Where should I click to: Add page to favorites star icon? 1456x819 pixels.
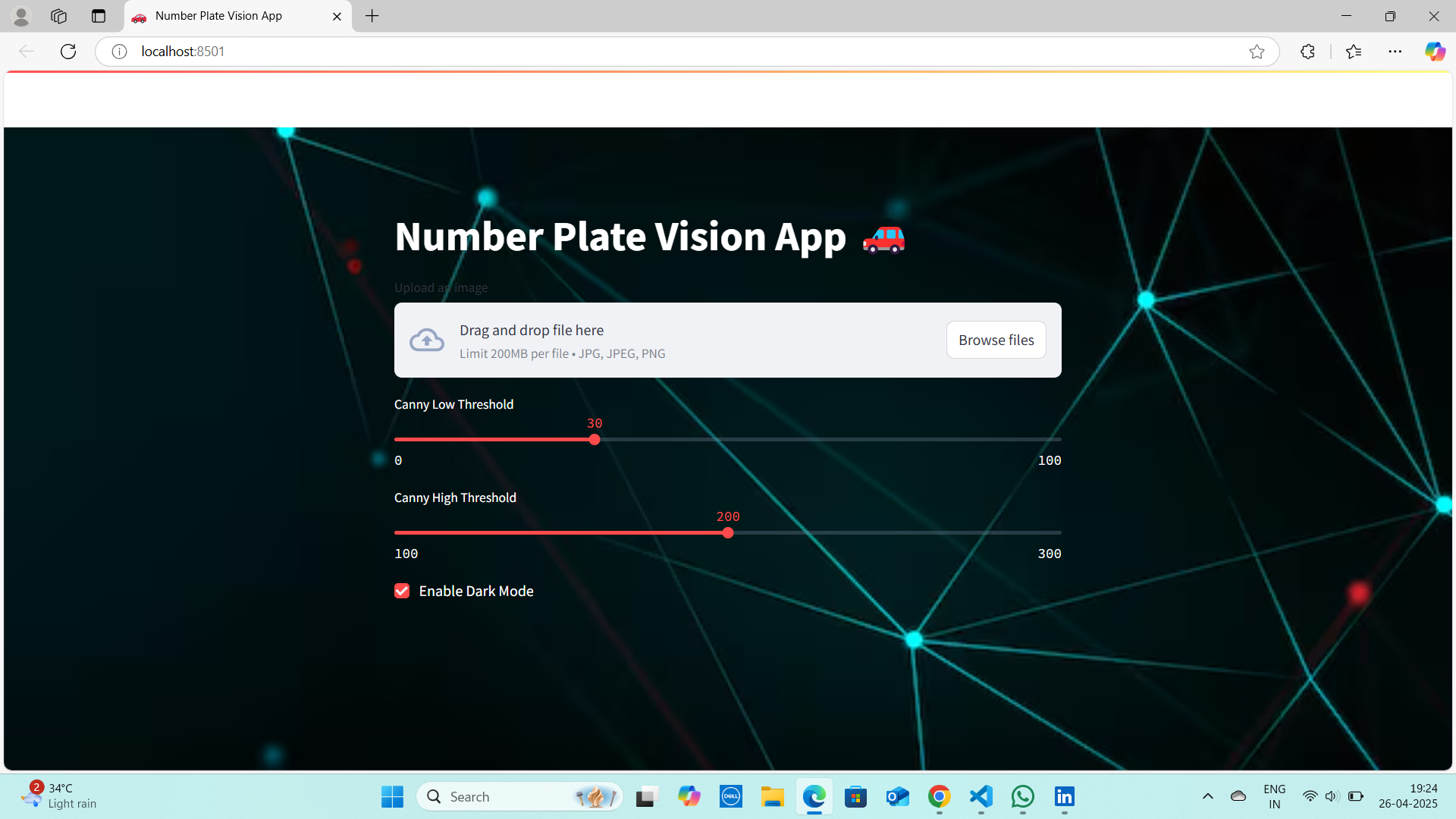[x=1257, y=52]
